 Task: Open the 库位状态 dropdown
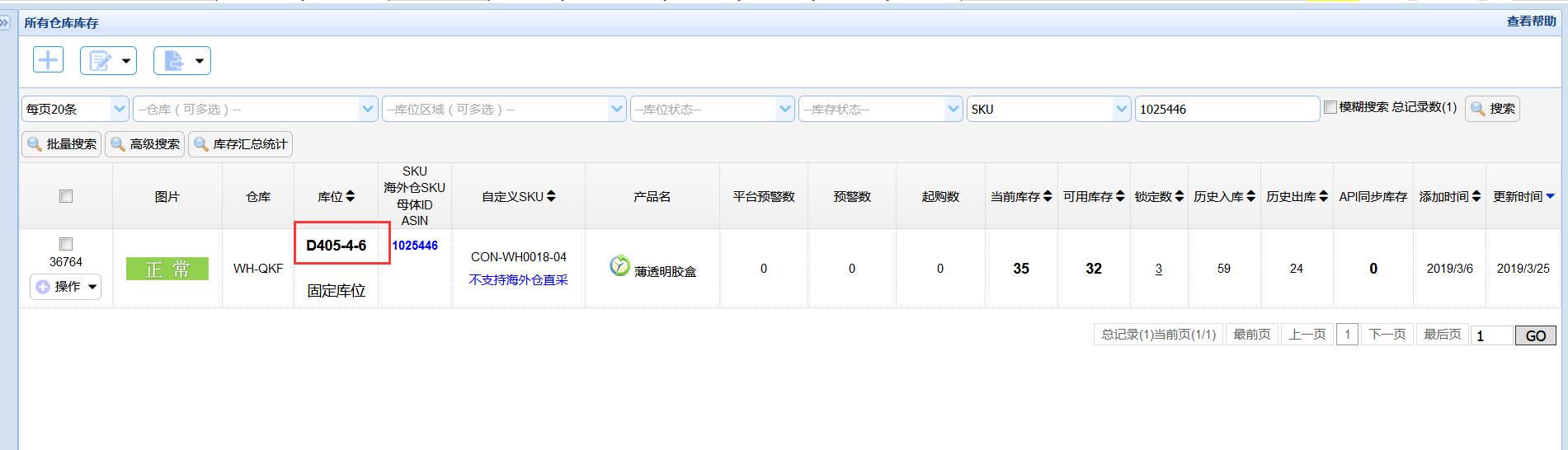[x=713, y=109]
